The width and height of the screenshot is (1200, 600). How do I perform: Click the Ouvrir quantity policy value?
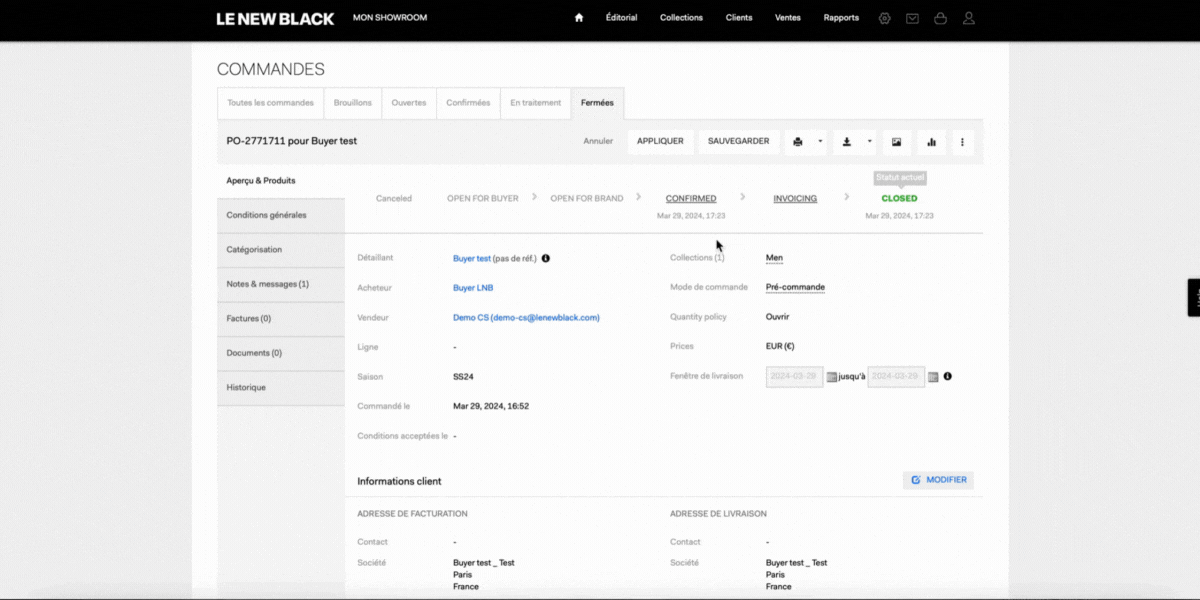pyautogui.click(x=778, y=317)
